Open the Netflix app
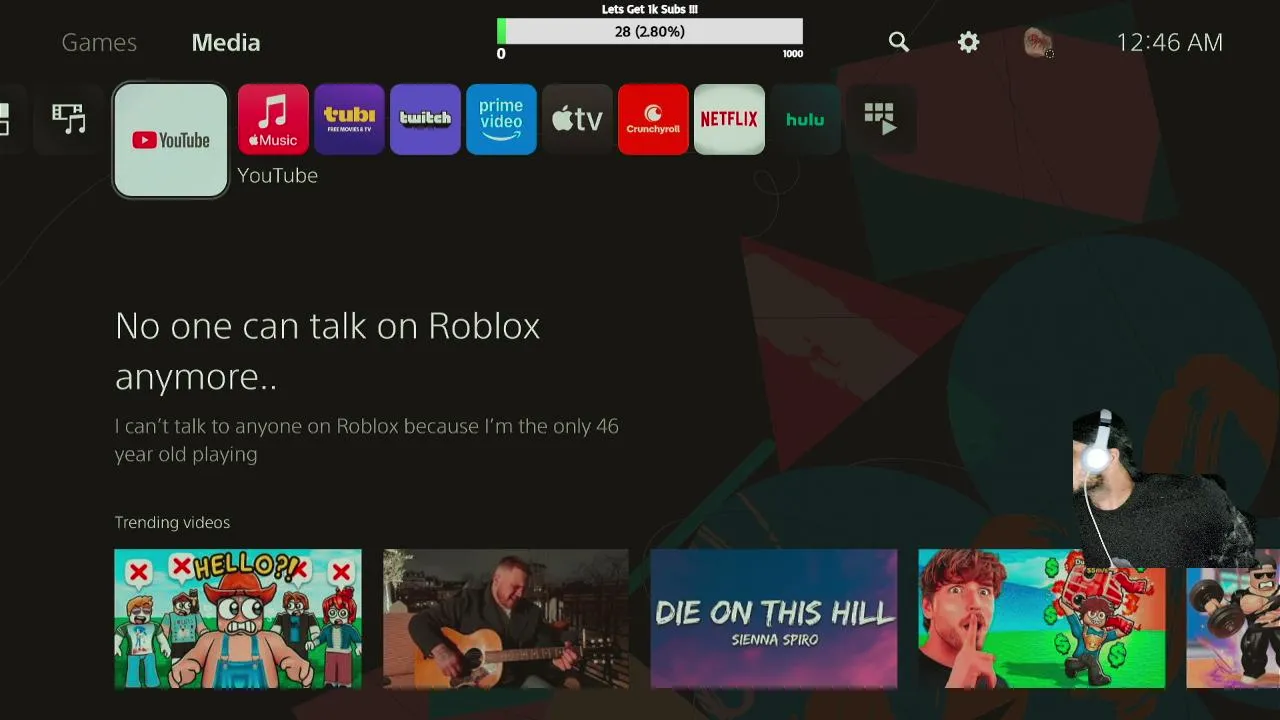Image resolution: width=1280 pixels, height=720 pixels. point(729,119)
